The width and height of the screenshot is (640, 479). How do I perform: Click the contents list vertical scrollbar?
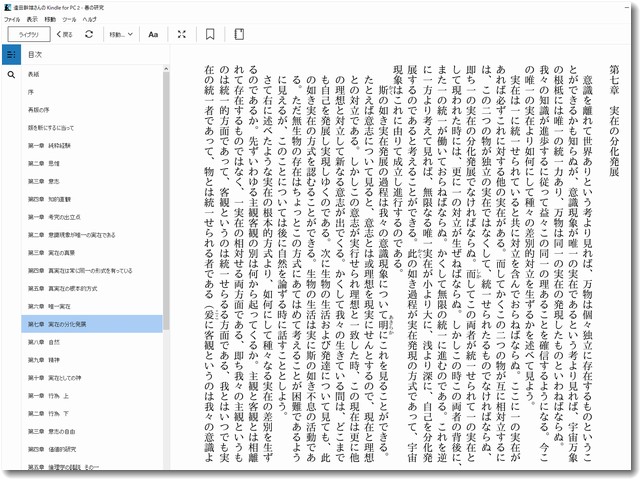[x=164, y=200]
